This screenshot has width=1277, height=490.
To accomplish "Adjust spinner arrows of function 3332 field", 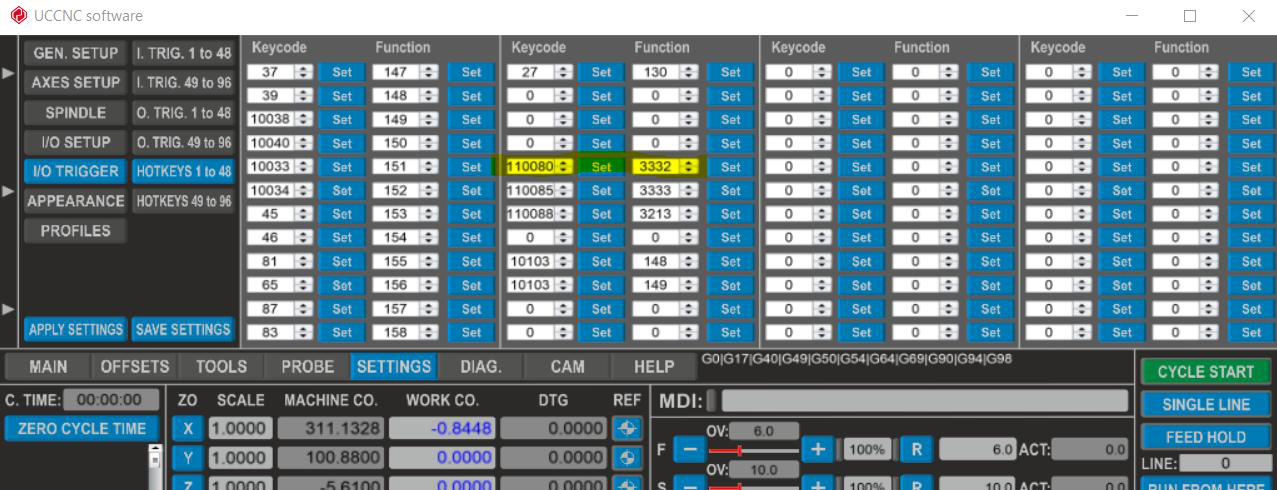I will [688, 167].
